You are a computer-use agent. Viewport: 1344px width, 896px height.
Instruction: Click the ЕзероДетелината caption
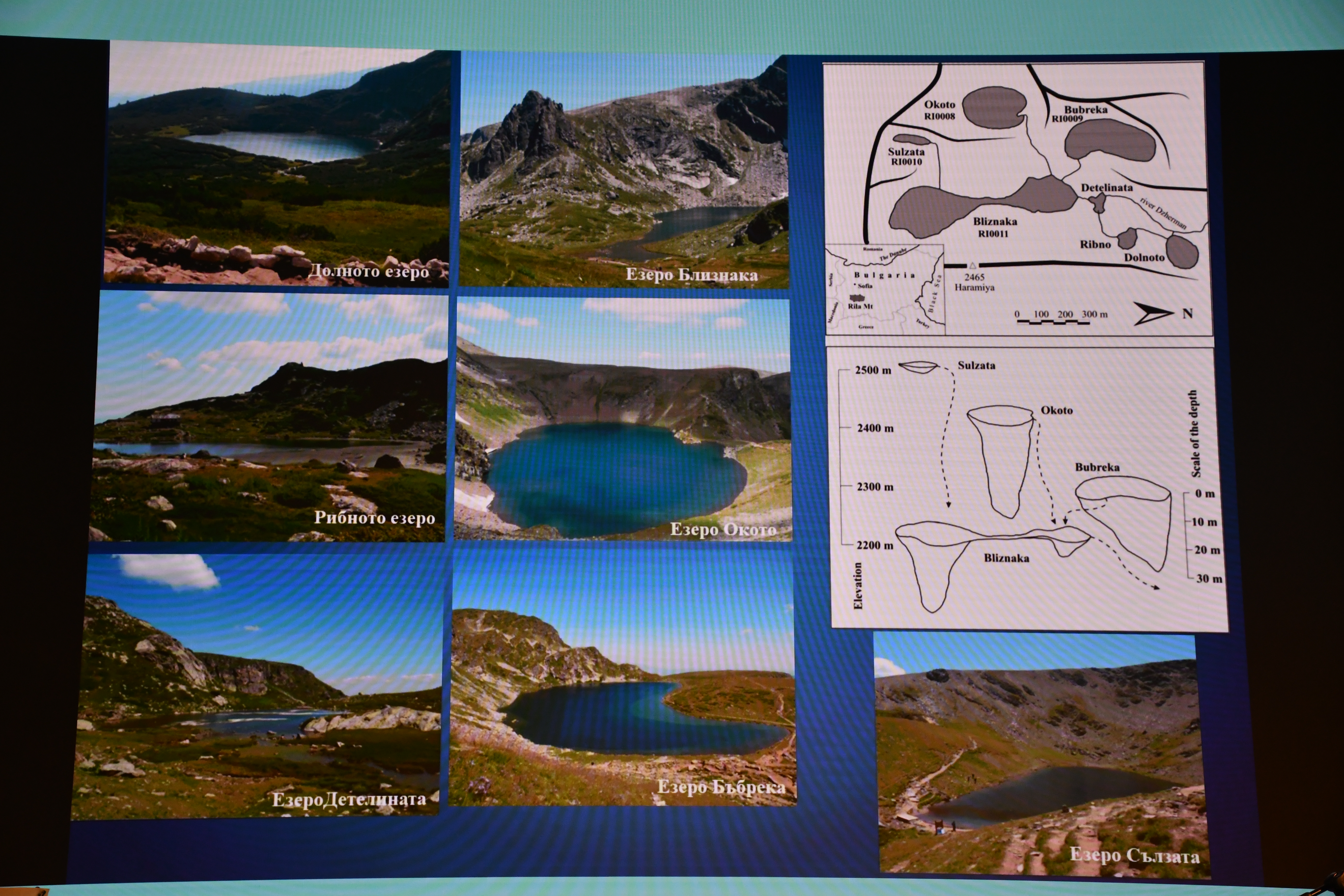pos(349,799)
